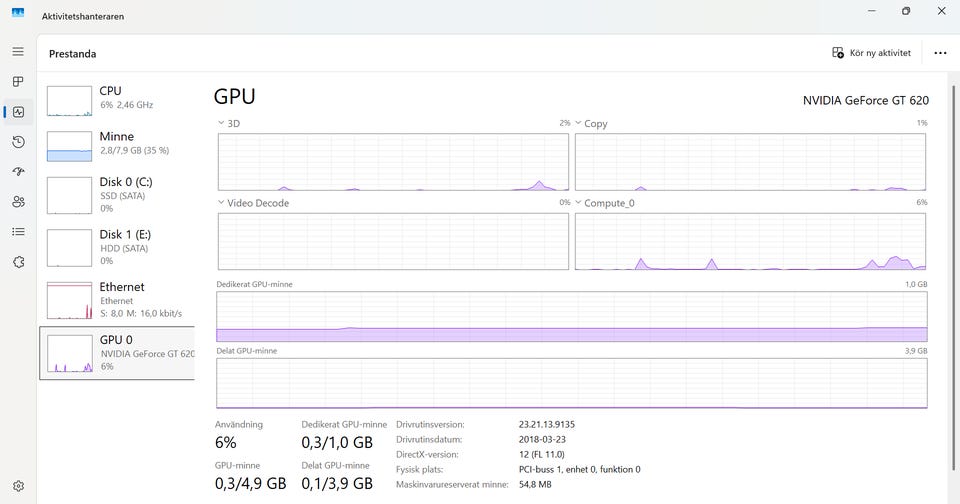Select the Ethernet resource entry

click(x=116, y=299)
